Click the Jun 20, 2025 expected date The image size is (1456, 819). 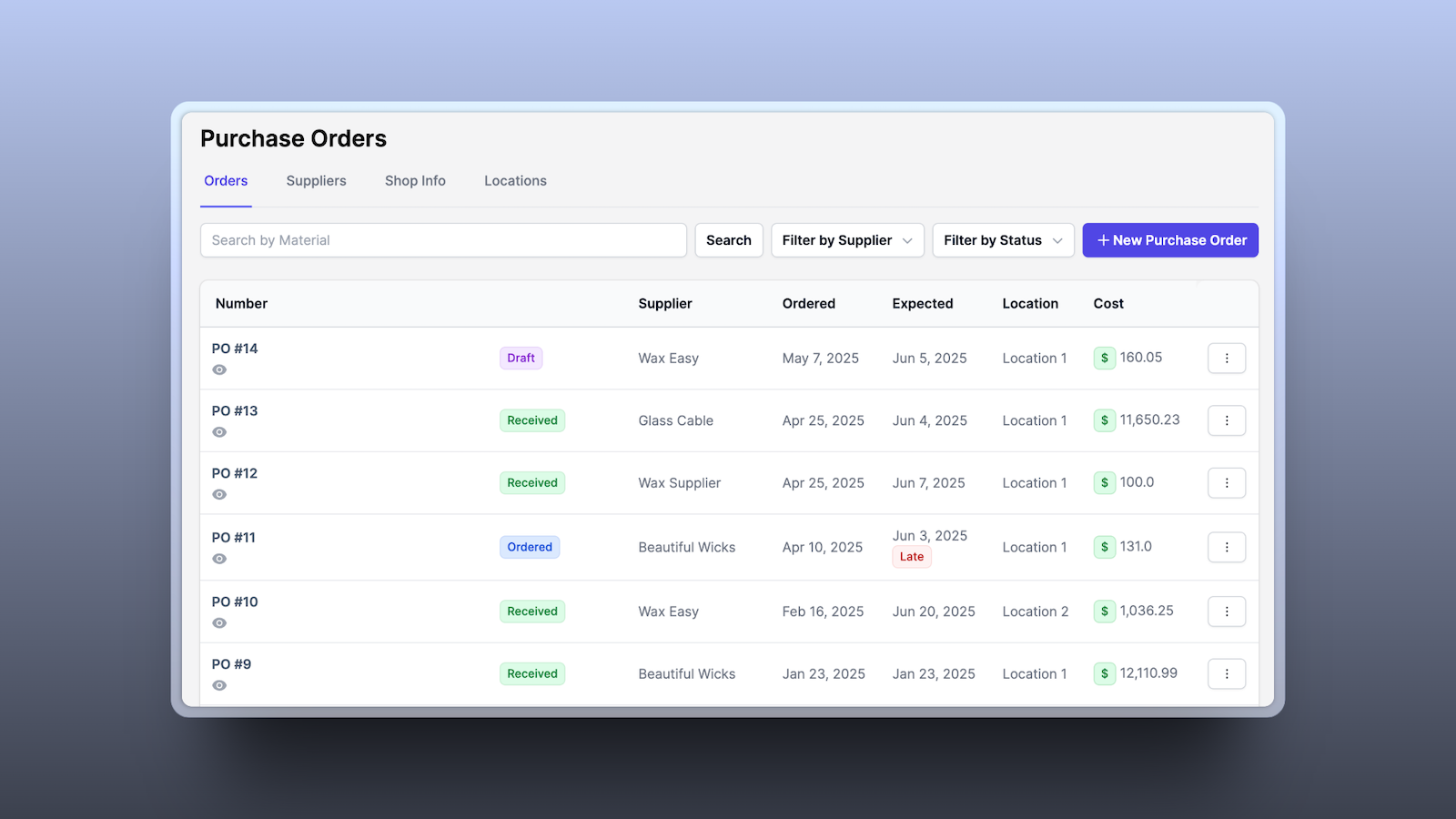coord(934,612)
